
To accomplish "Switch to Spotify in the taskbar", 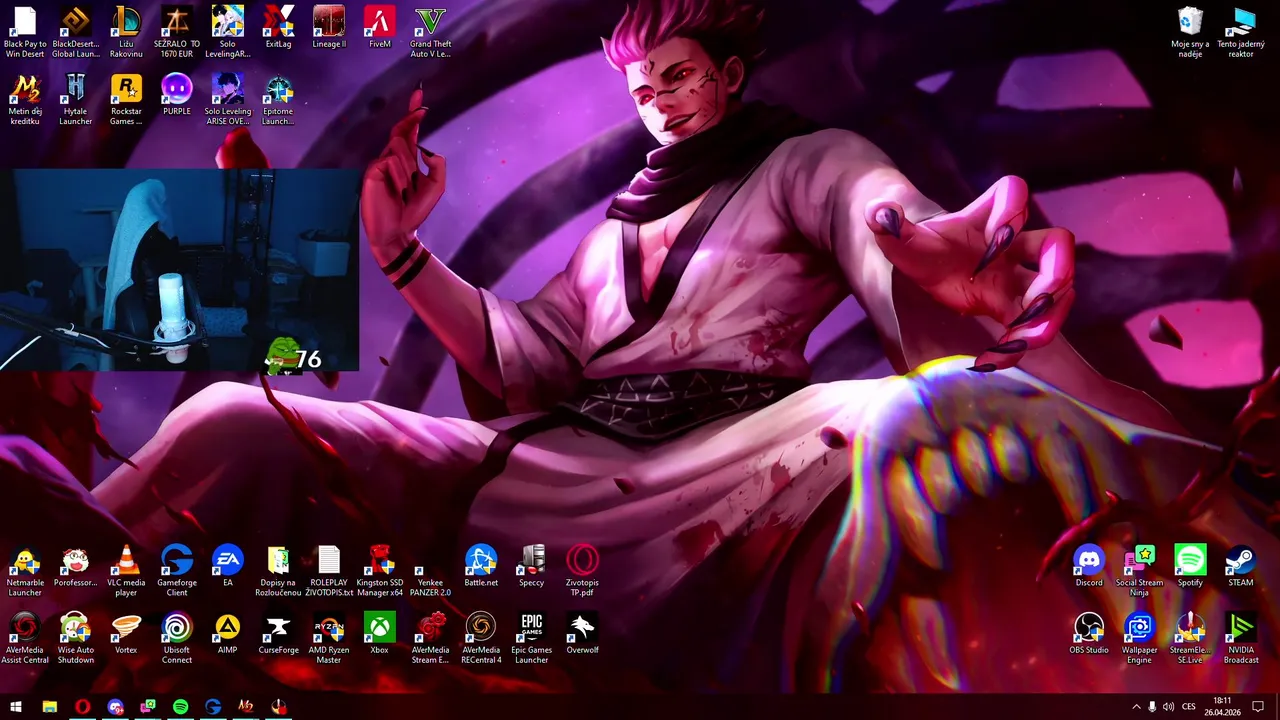I will point(180,707).
